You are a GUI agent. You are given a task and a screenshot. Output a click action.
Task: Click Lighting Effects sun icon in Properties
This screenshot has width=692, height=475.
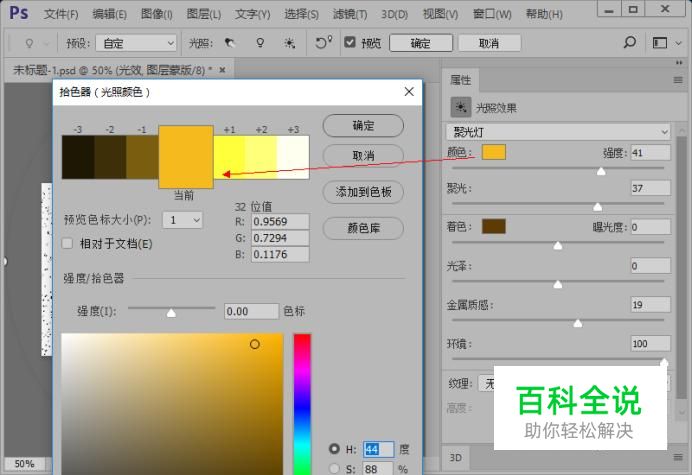461,107
